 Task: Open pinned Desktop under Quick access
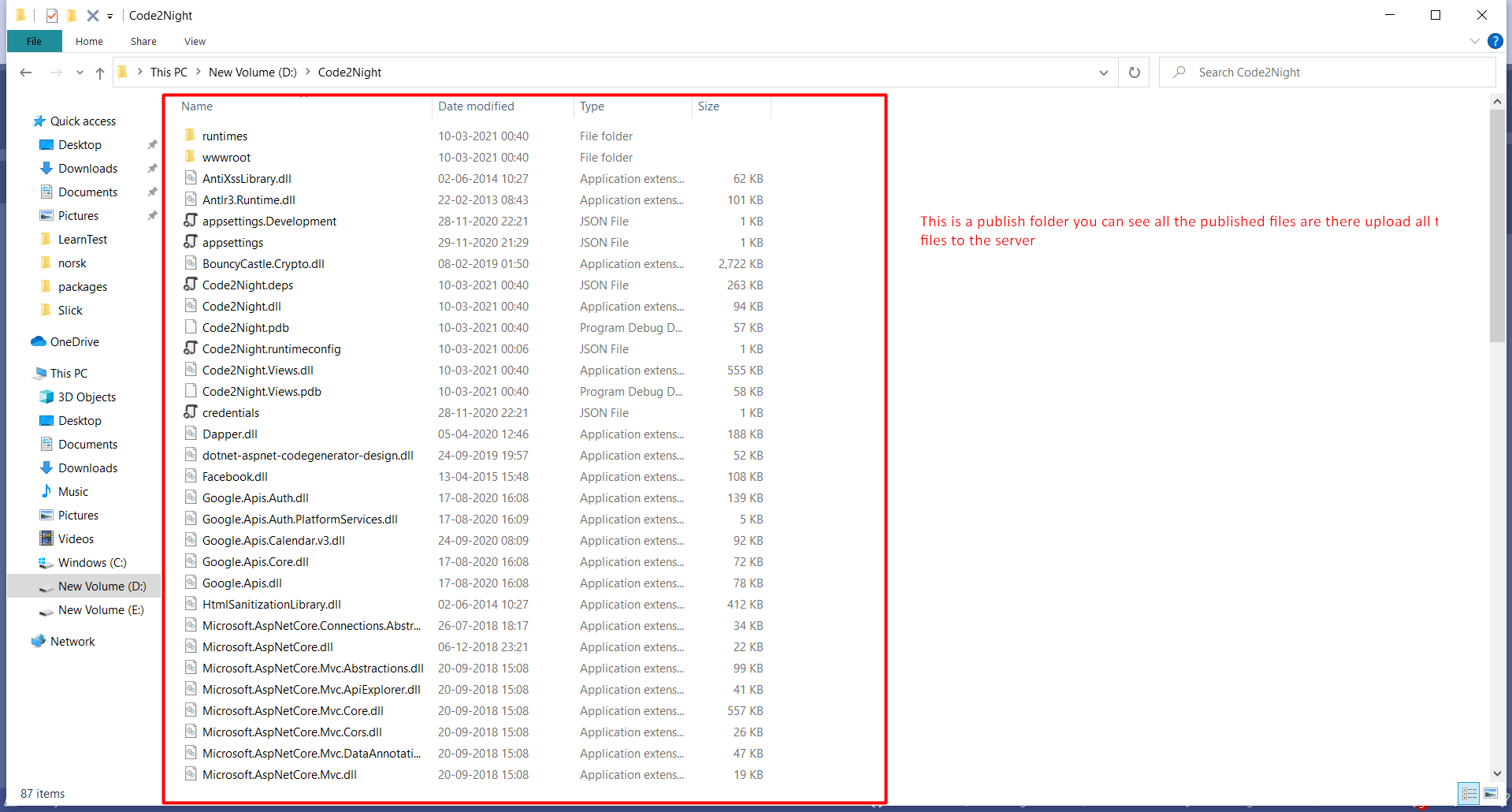(x=80, y=145)
